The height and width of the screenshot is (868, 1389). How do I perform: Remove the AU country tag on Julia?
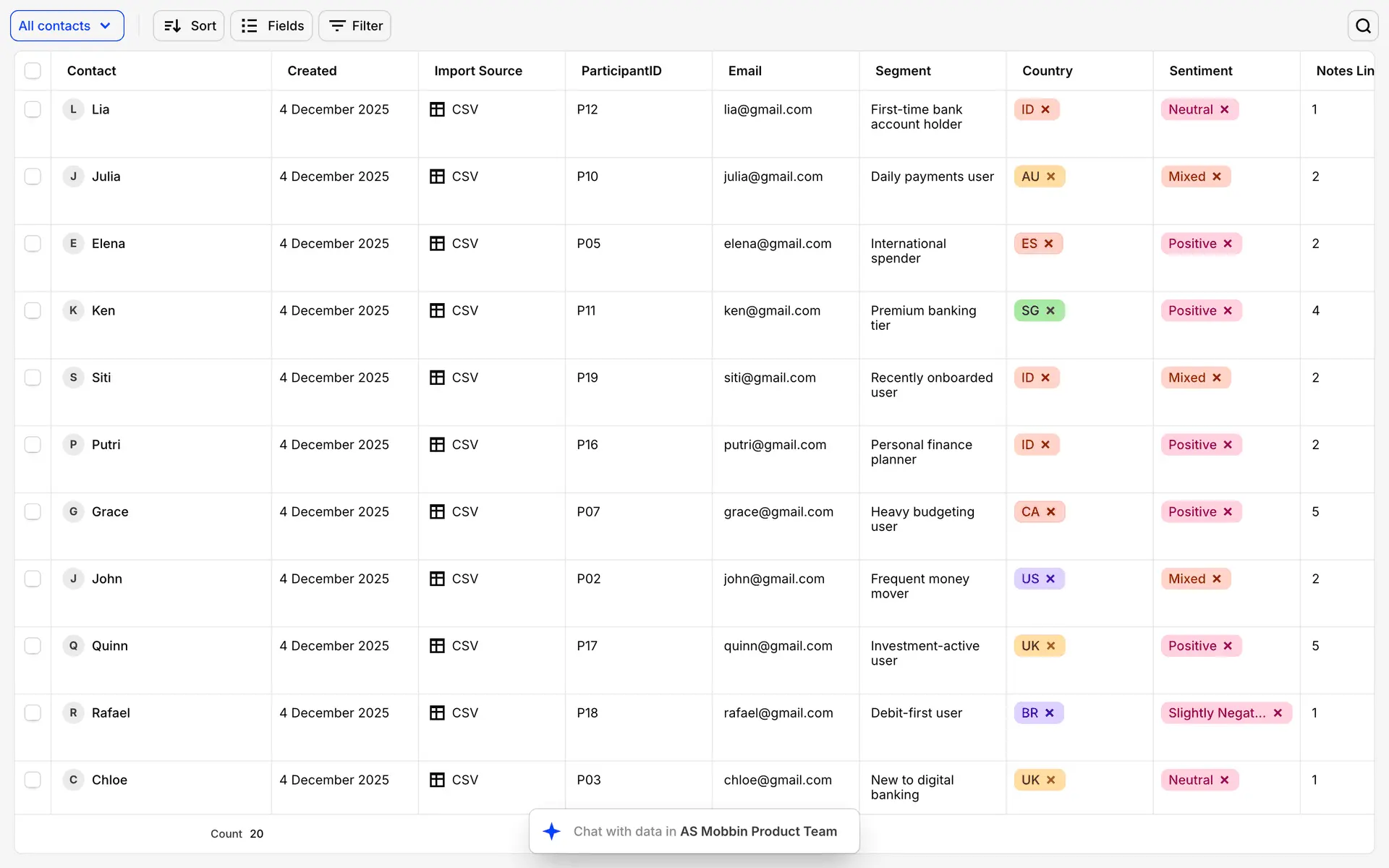point(1051,176)
